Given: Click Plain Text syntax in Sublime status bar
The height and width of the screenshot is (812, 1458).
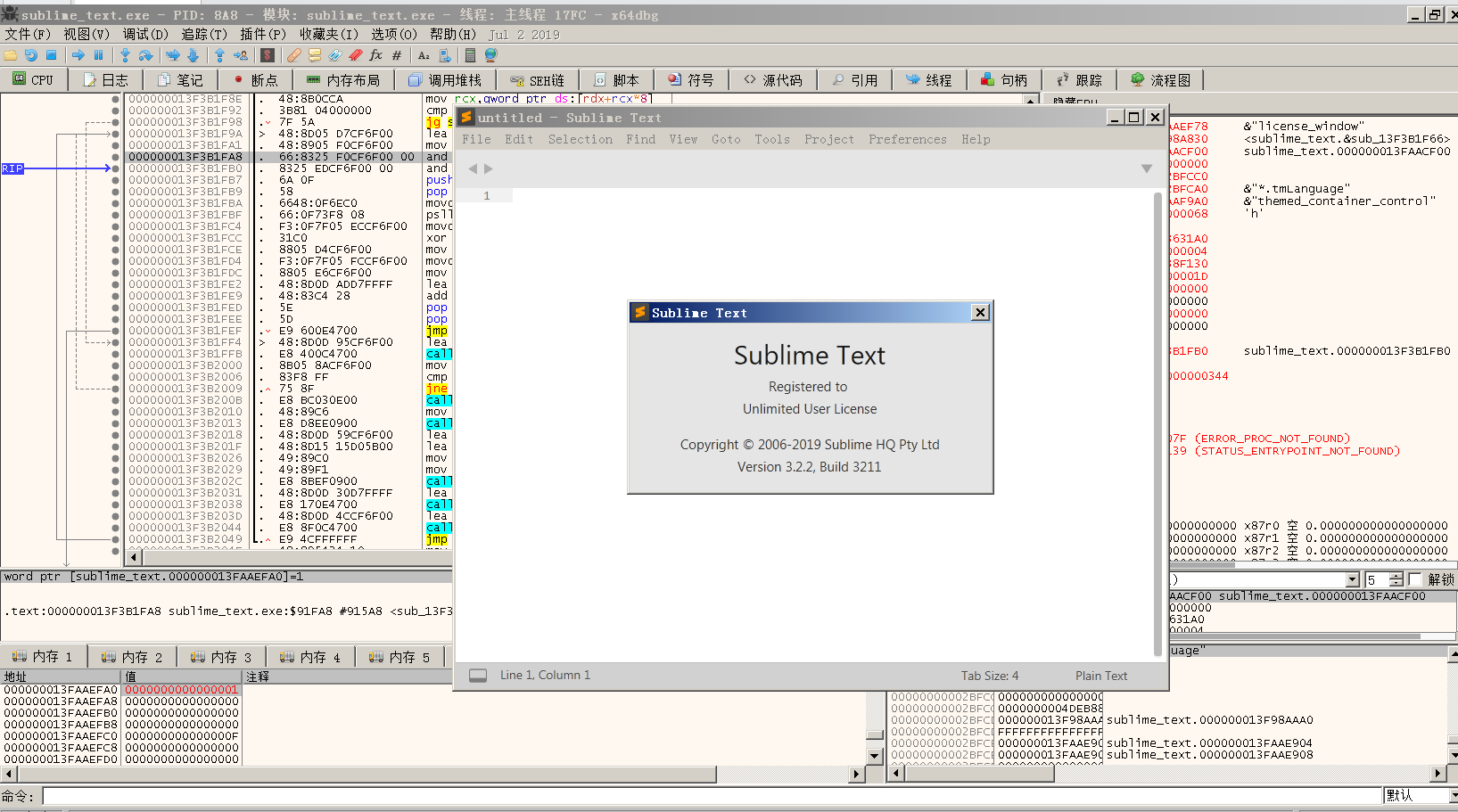Looking at the screenshot, I should tap(1100, 676).
